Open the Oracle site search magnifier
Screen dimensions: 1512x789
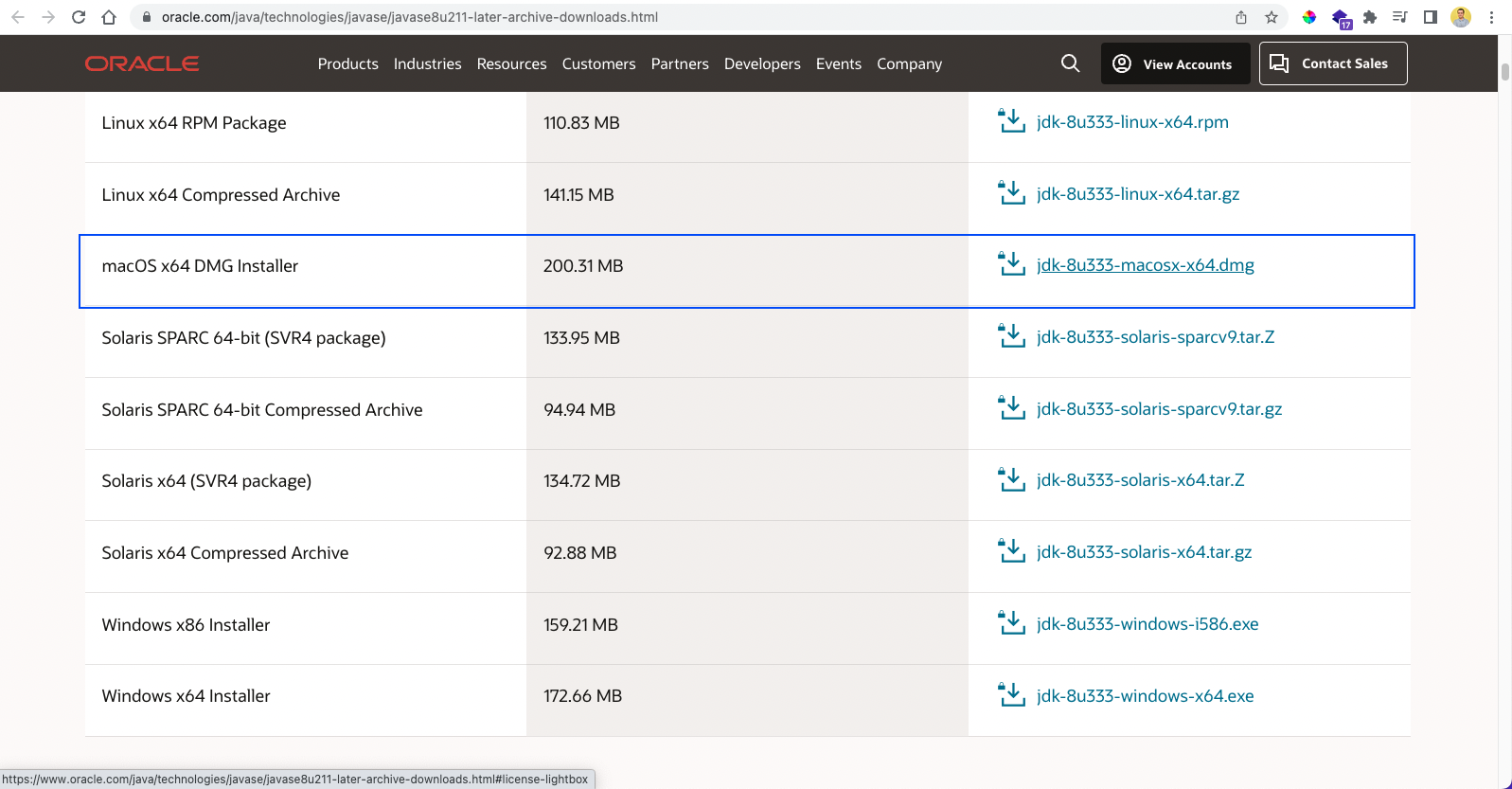[x=1070, y=63]
